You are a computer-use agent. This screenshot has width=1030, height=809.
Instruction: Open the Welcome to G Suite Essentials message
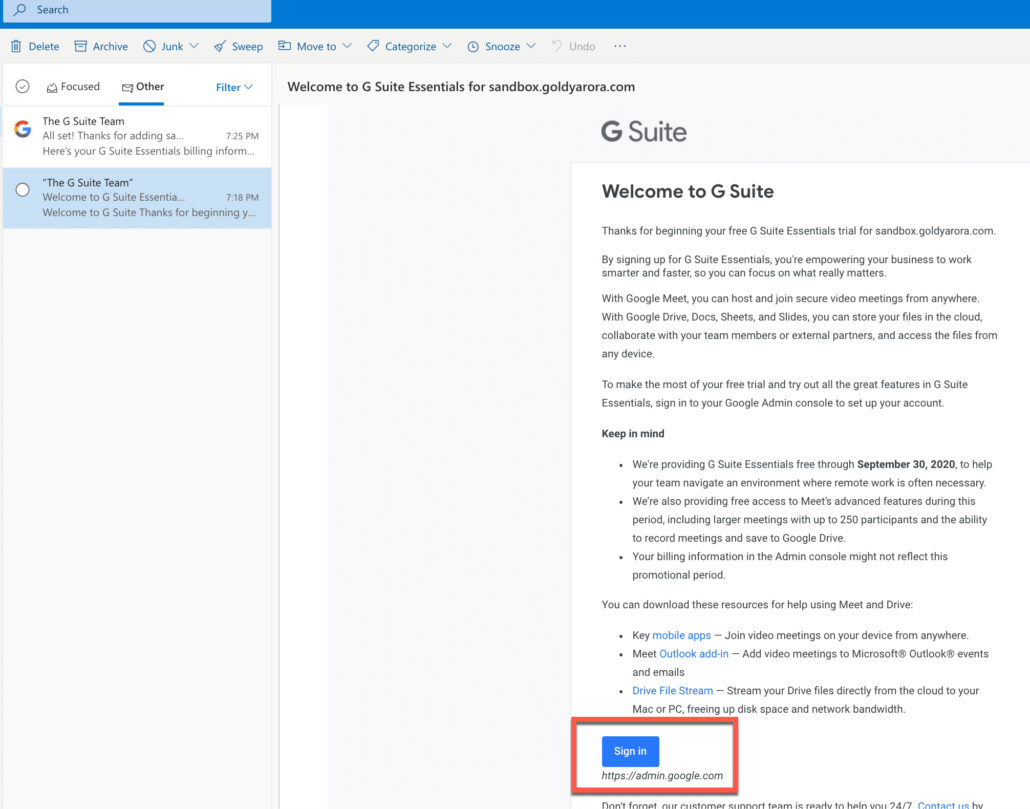137,198
